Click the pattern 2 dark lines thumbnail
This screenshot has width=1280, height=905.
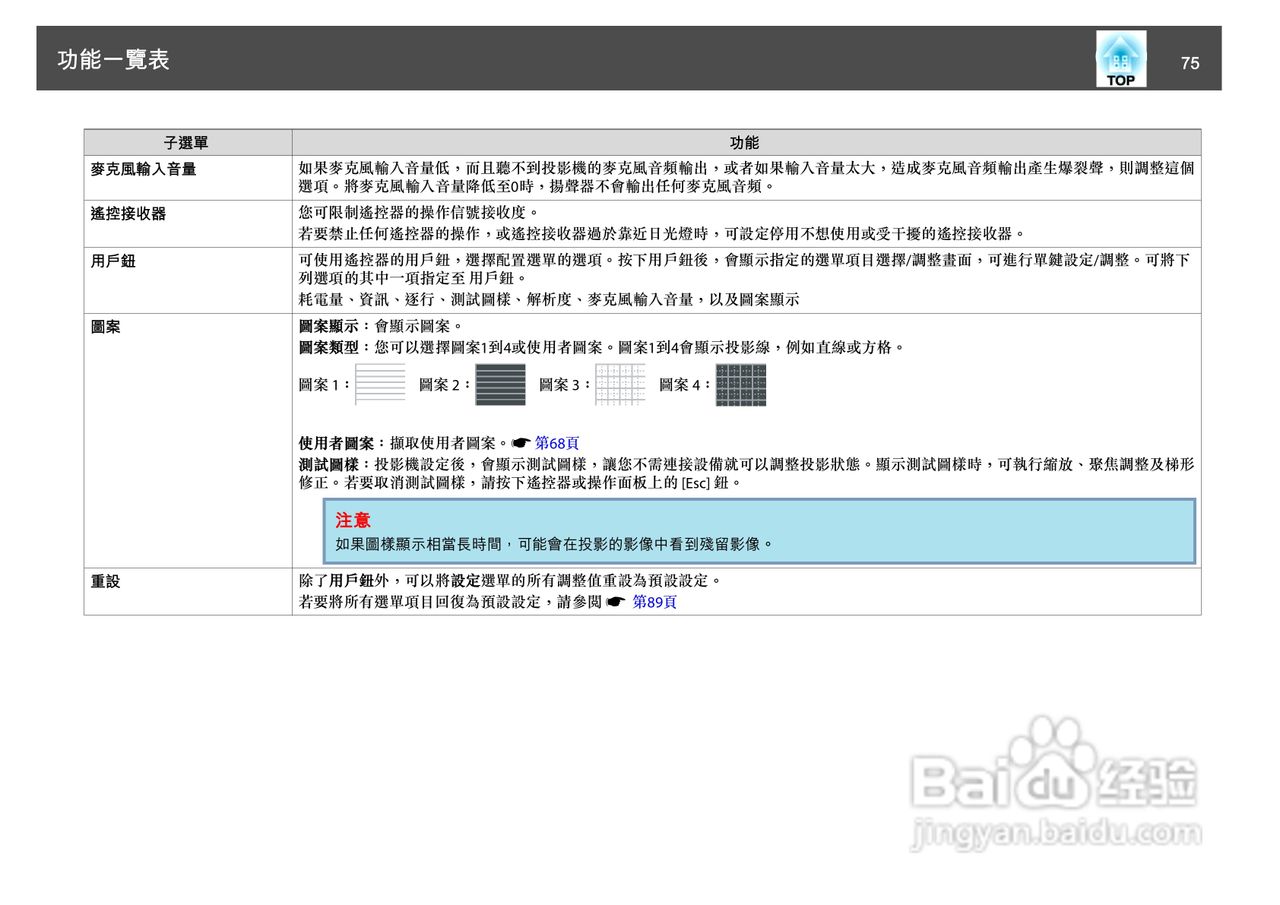coord(500,384)
